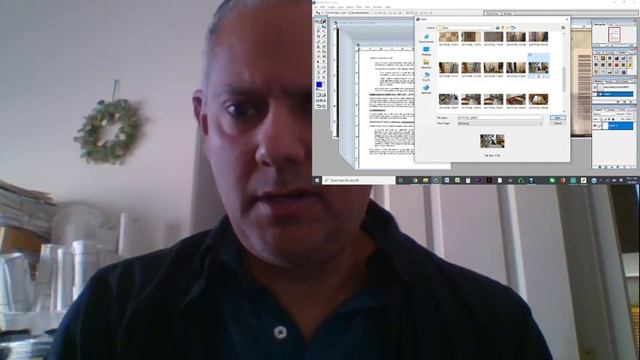Open the Edit menu in Photoshop

[x=322, y=7]
